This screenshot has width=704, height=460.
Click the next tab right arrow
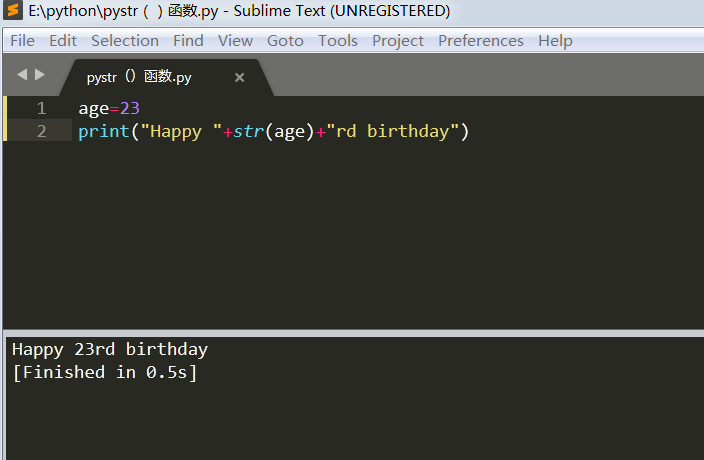40,75
